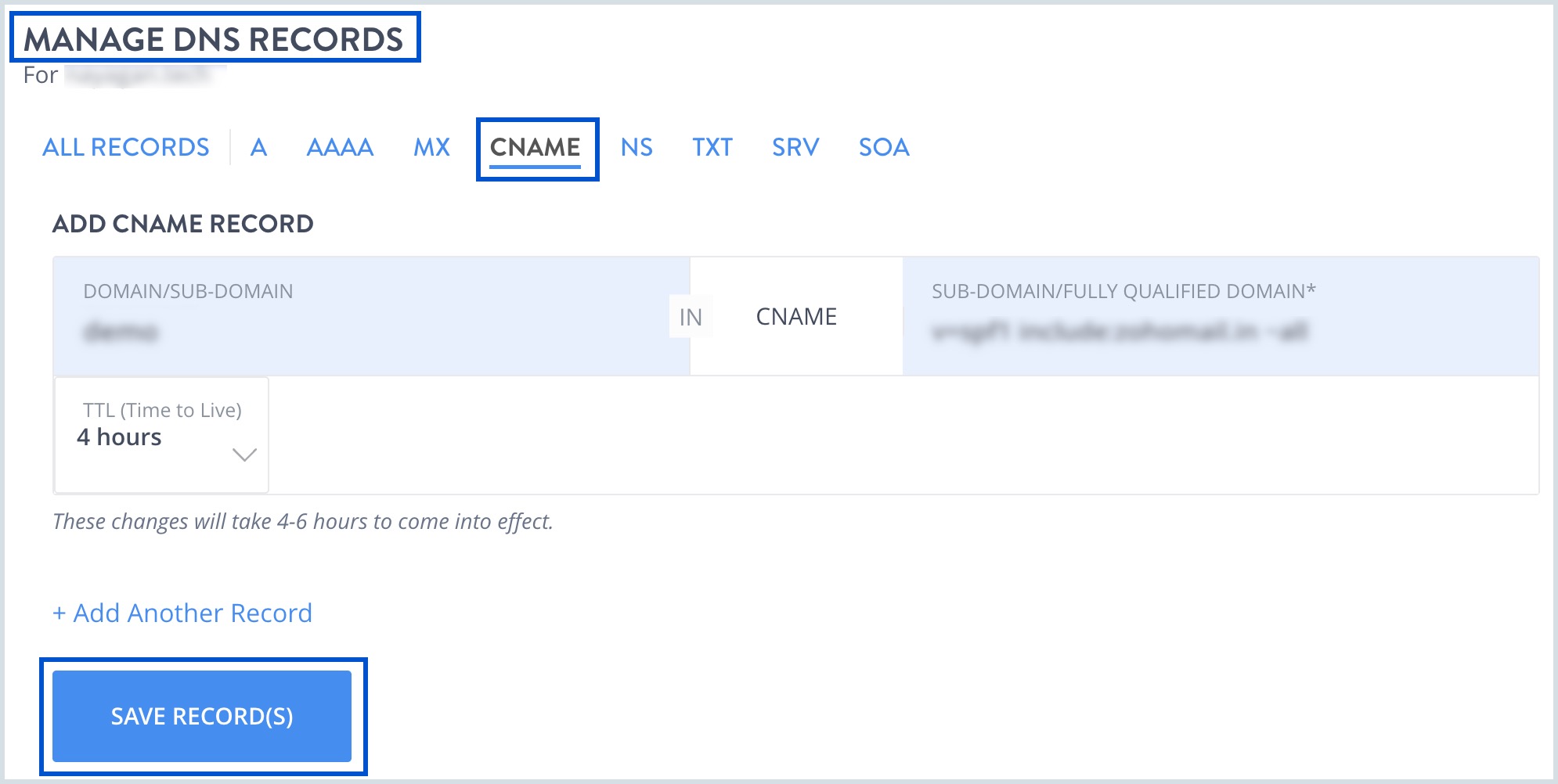Open the TXT records tab
This screenshot has height=784, width=1558.
(x=712, y=147)
